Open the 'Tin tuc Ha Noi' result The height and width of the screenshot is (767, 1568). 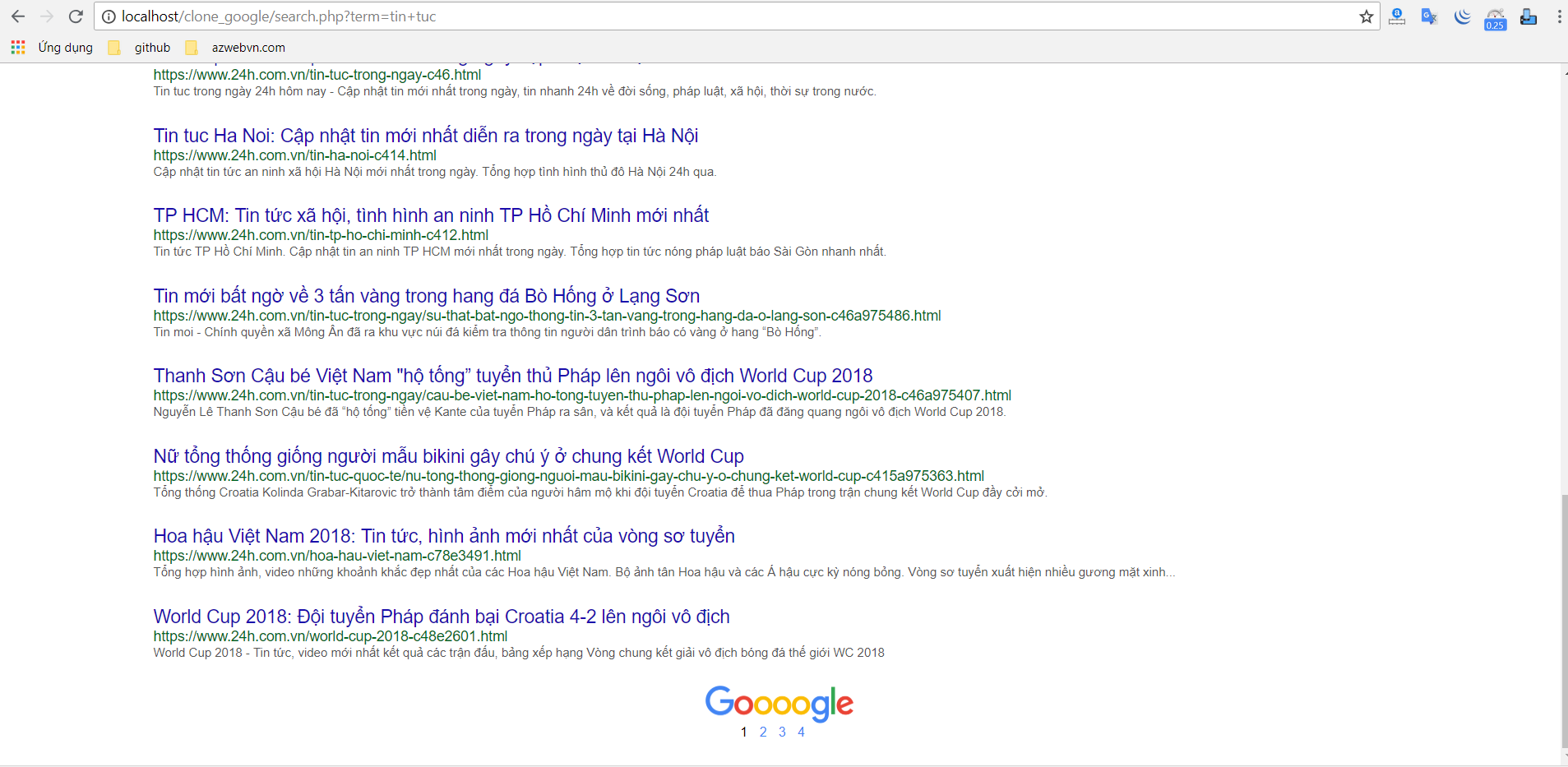tap(426, 136)
